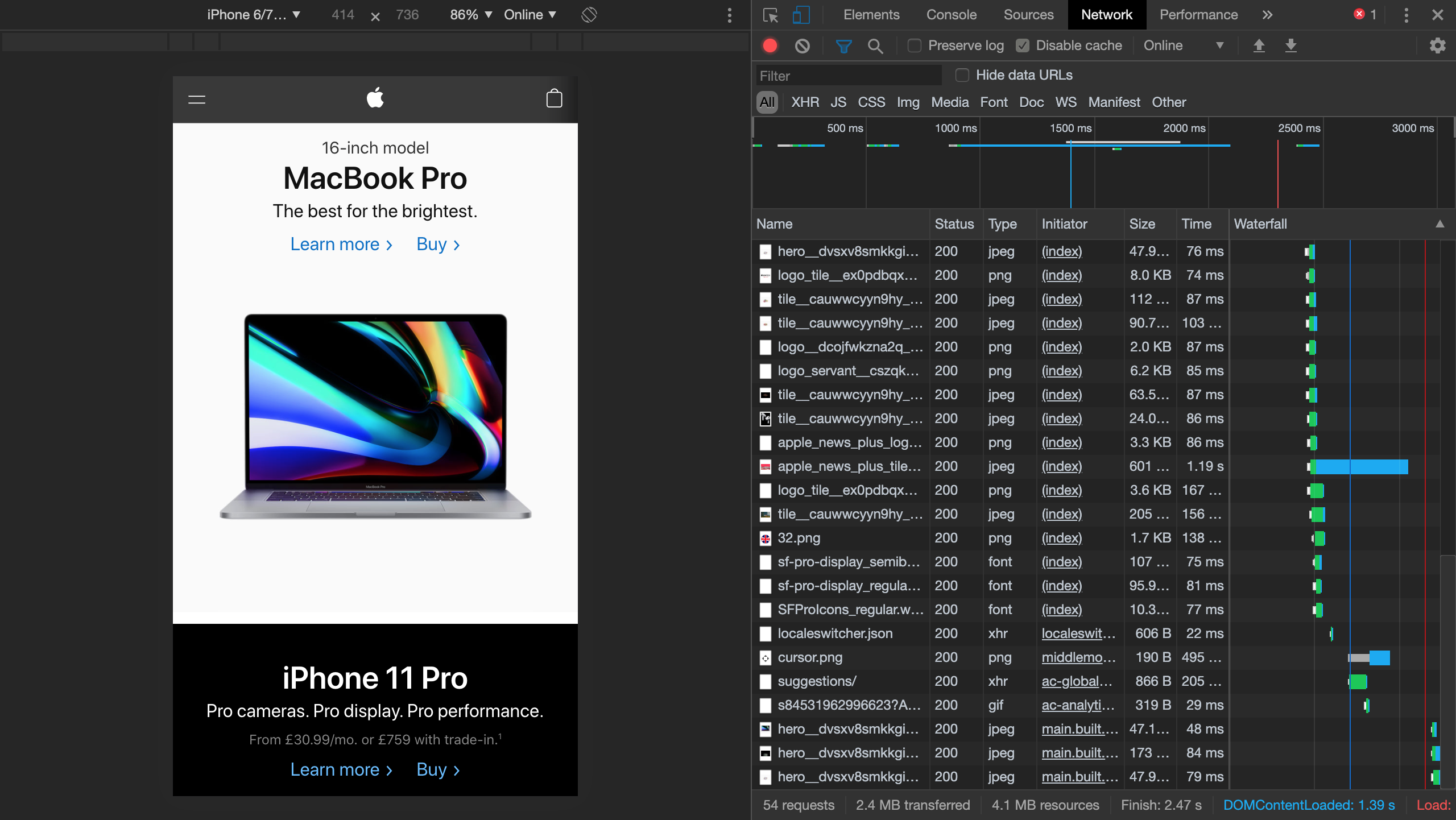Switch to the Elements tab
The width and height of the screenshot is (1456, 820).
pos(871,15)
